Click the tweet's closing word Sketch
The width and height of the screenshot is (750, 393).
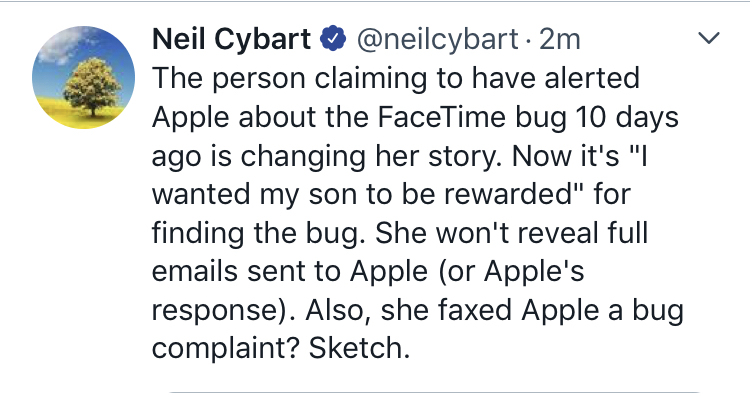click(x=359, y=348)
